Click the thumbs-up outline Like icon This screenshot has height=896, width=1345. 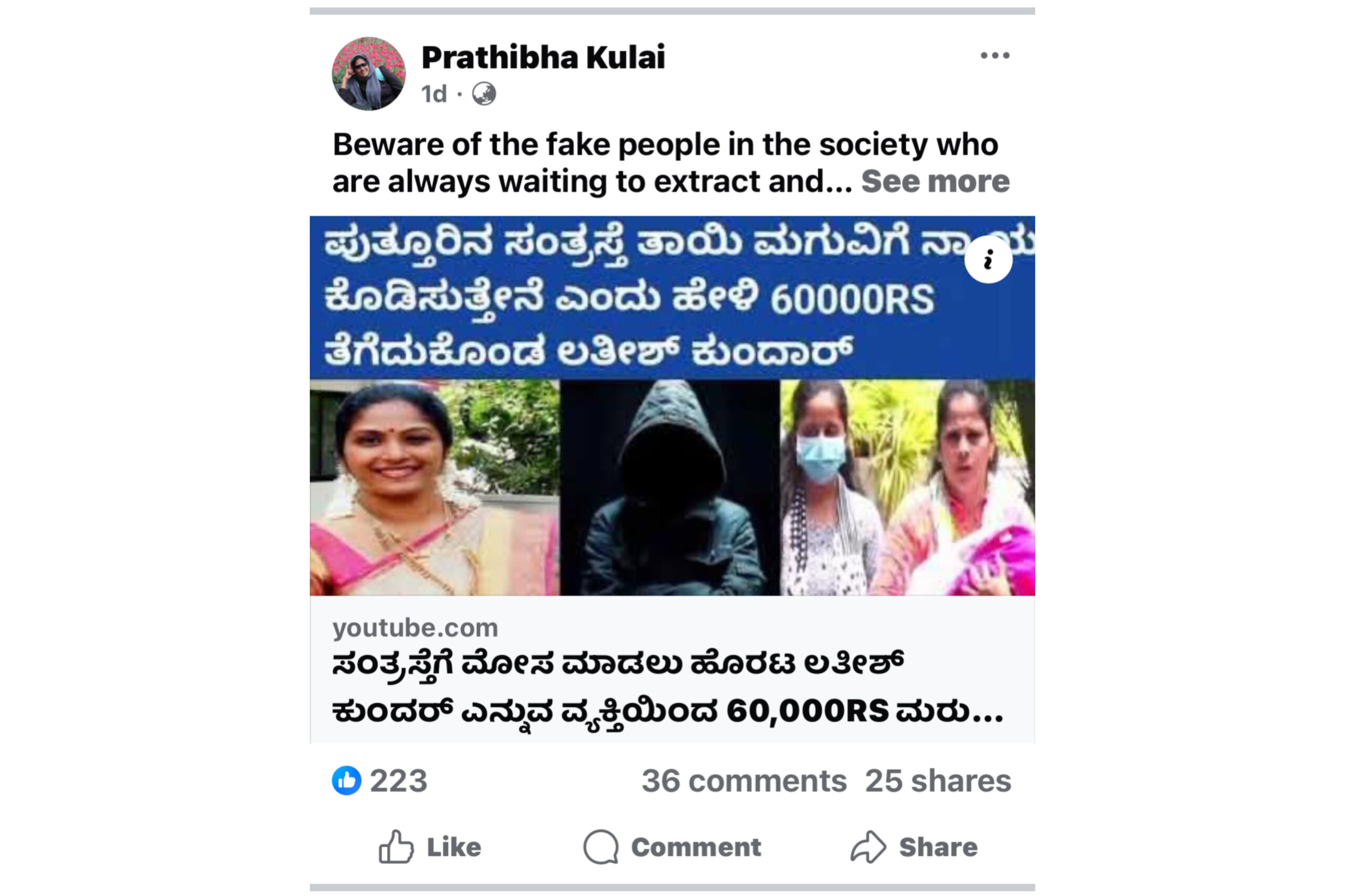pos(396,847)
